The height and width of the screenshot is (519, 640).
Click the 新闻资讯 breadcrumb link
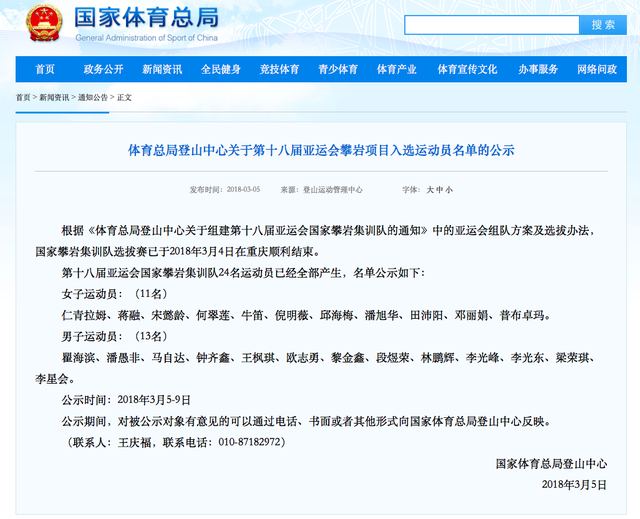pos(54,98)
